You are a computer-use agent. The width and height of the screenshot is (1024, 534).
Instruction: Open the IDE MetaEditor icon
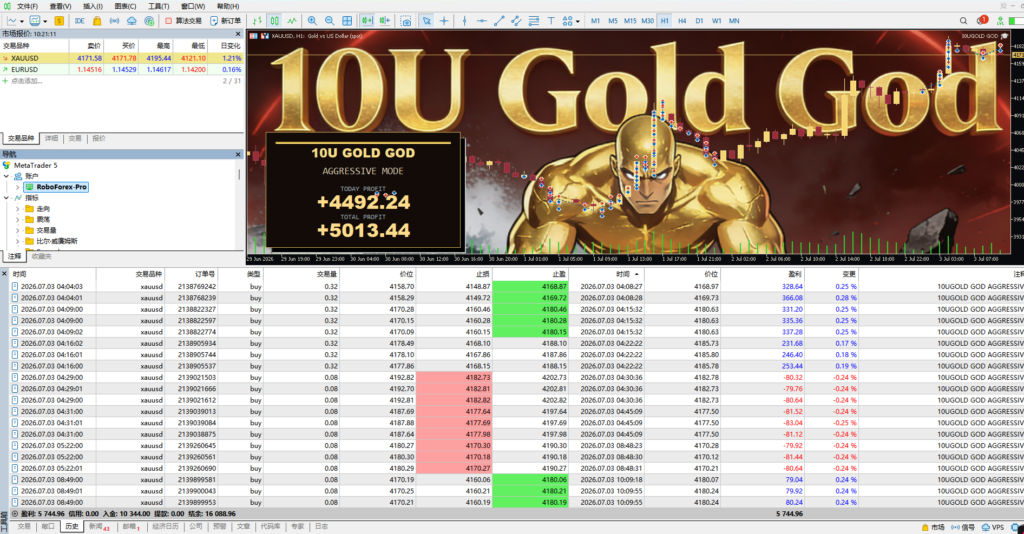tap(80, 21)
